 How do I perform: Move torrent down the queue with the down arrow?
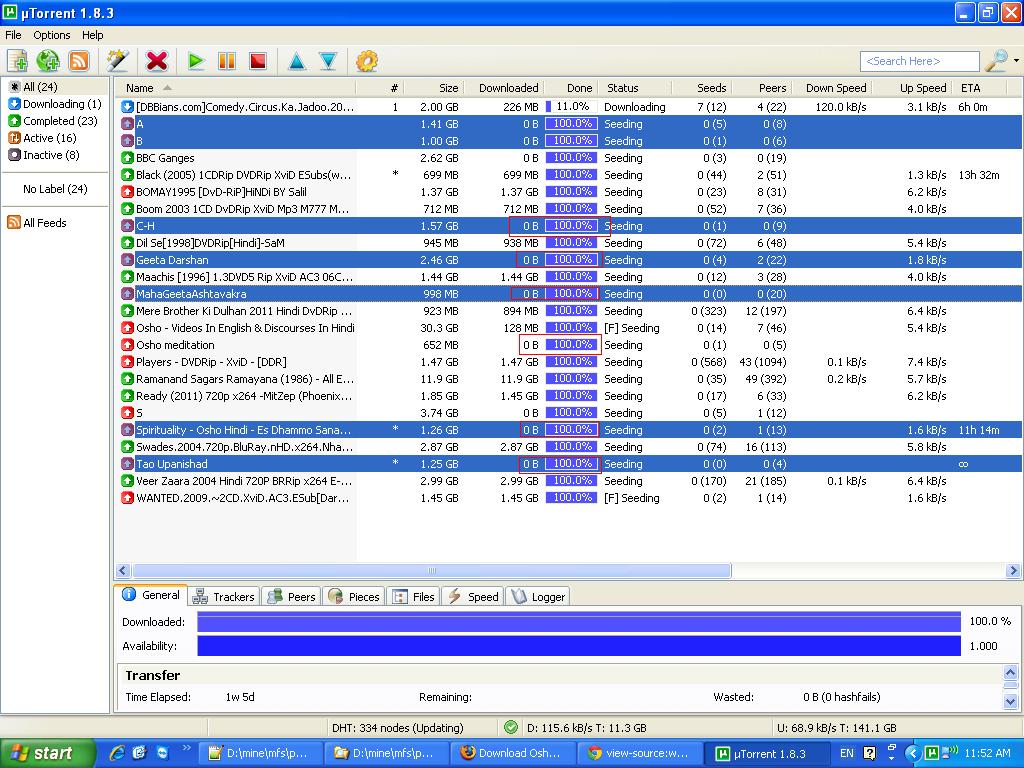328,62
